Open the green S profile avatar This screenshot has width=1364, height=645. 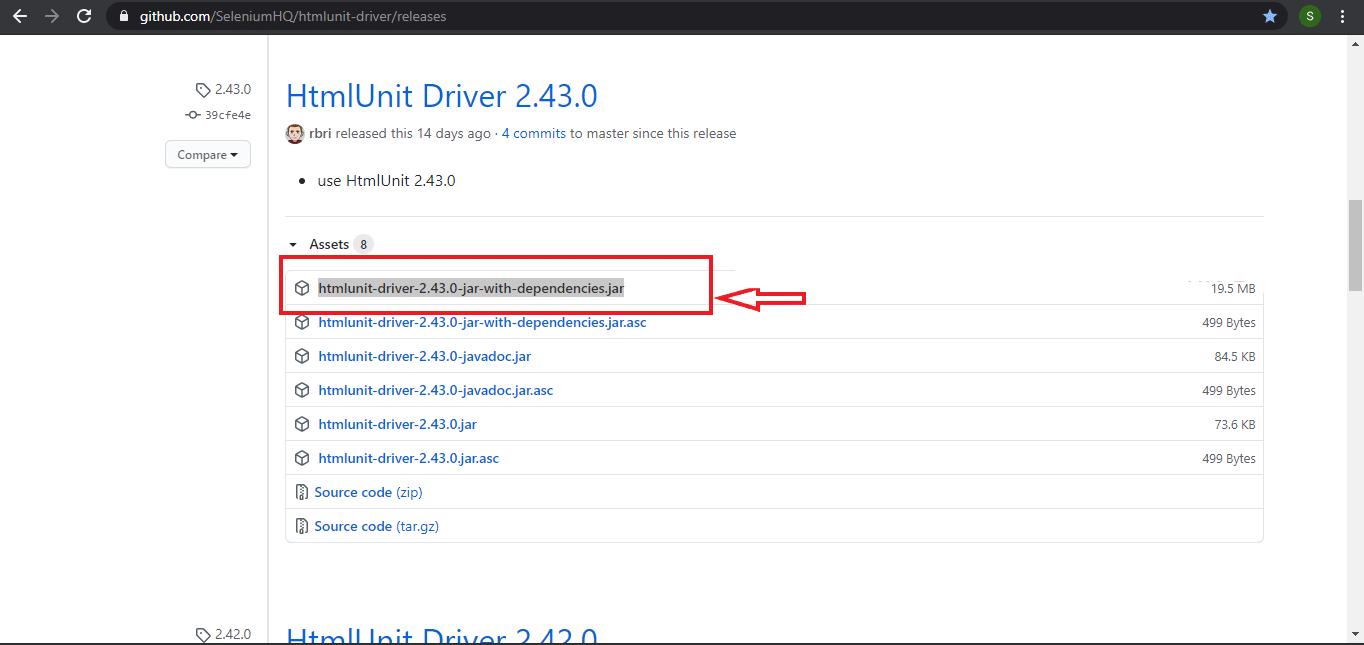point(1310,16)
